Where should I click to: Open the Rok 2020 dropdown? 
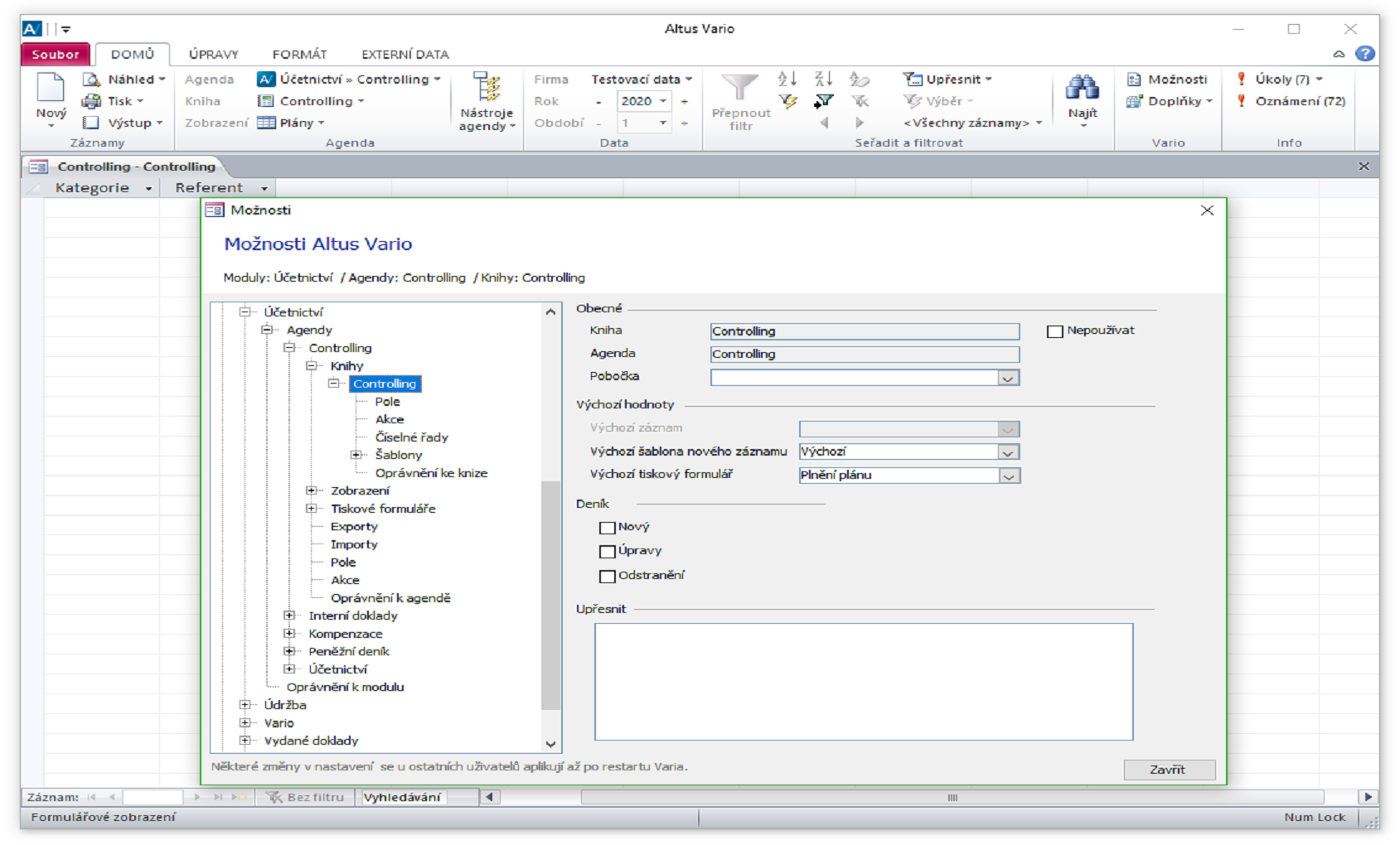coord(662,101)
